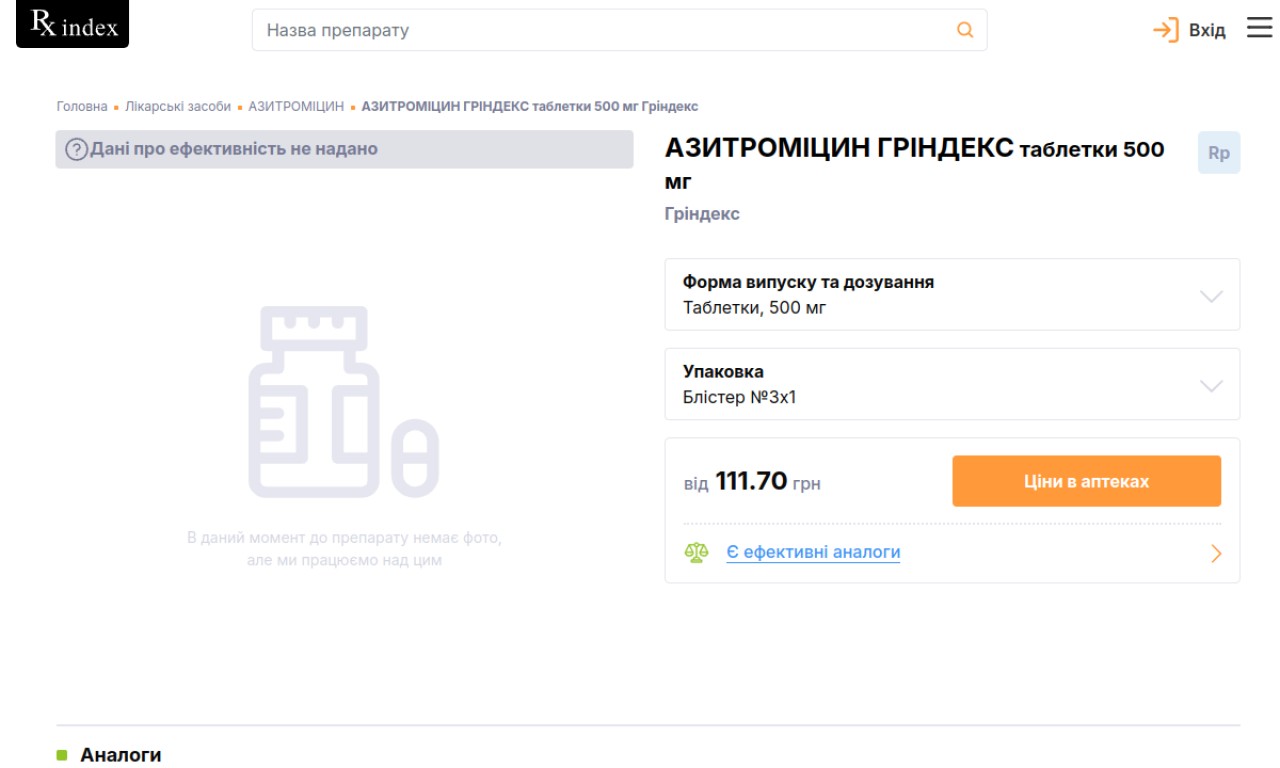Open the hamburger menu
The image size is (1280, 768).
(1259, 28)
